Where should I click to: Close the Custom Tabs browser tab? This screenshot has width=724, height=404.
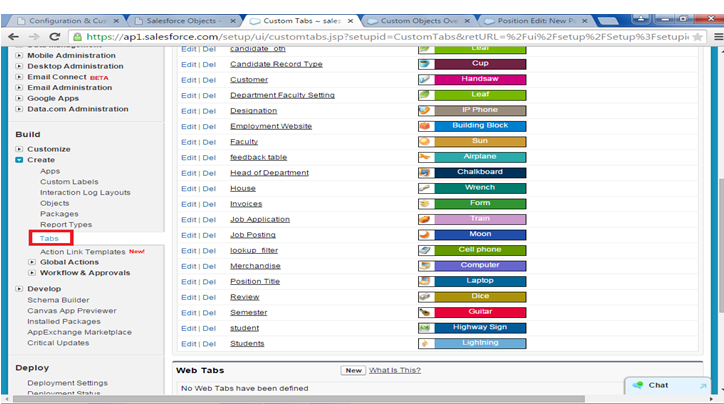350,21
